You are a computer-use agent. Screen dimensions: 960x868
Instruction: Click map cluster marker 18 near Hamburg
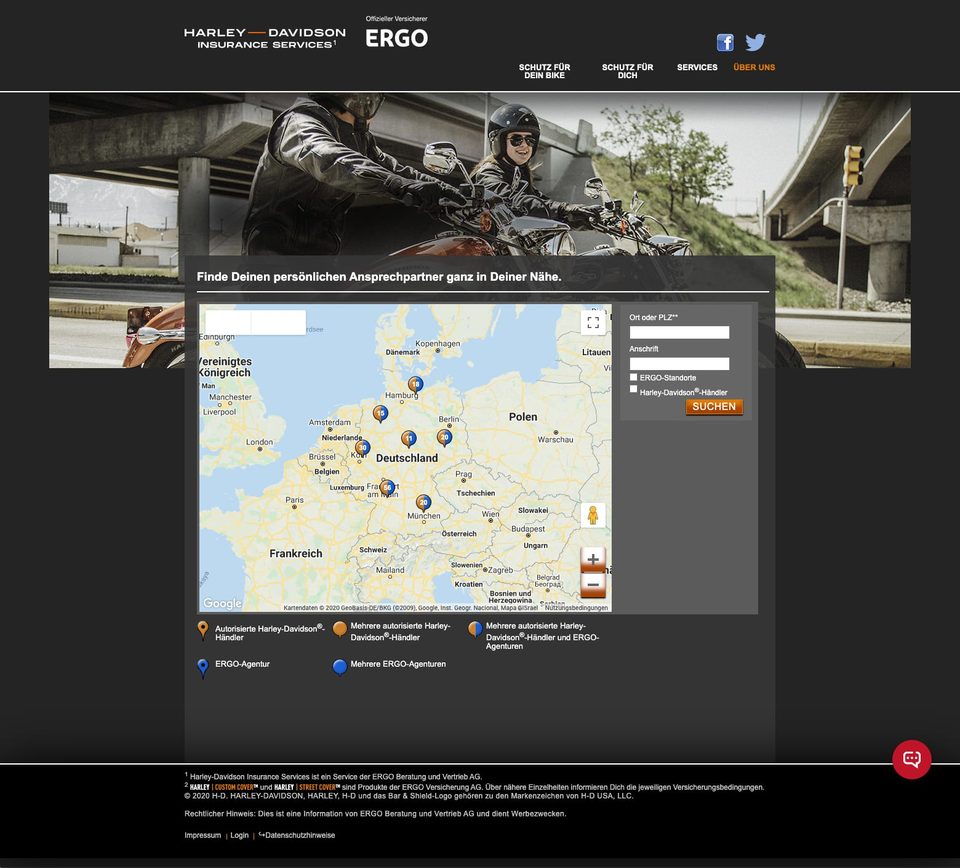[x=416, y=385]
